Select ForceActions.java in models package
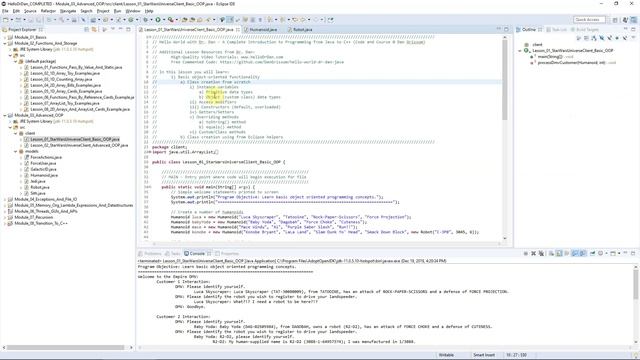Screen dimensions: 640x360 coord(46,157)
